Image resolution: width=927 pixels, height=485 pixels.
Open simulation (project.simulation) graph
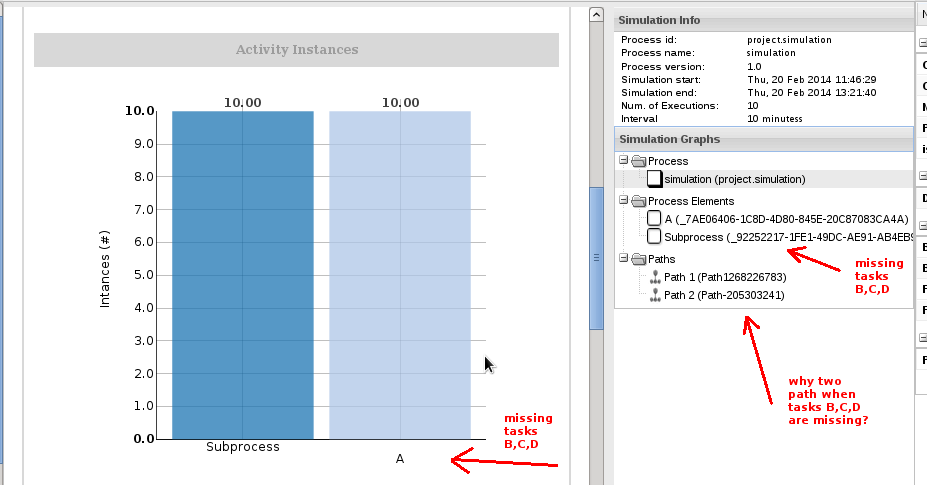click(x=735, y=179)
